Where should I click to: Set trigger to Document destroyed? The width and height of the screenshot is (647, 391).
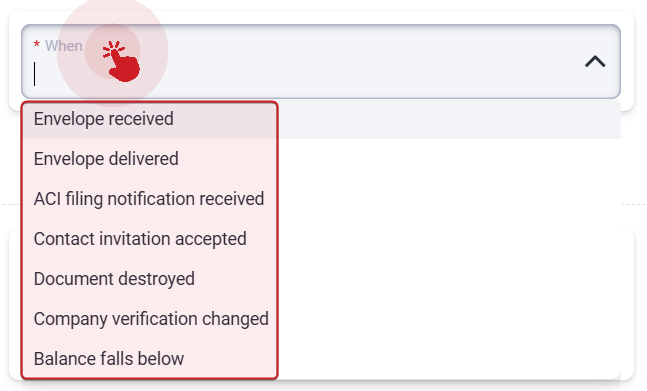click(150, 279)
